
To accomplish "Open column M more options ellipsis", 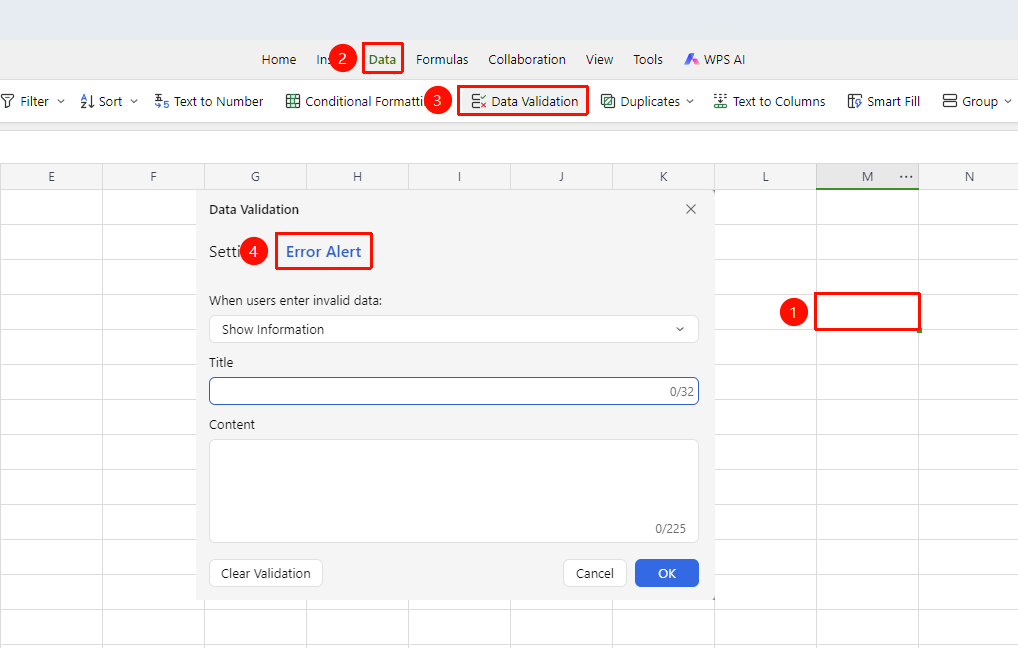I will 906,177.
